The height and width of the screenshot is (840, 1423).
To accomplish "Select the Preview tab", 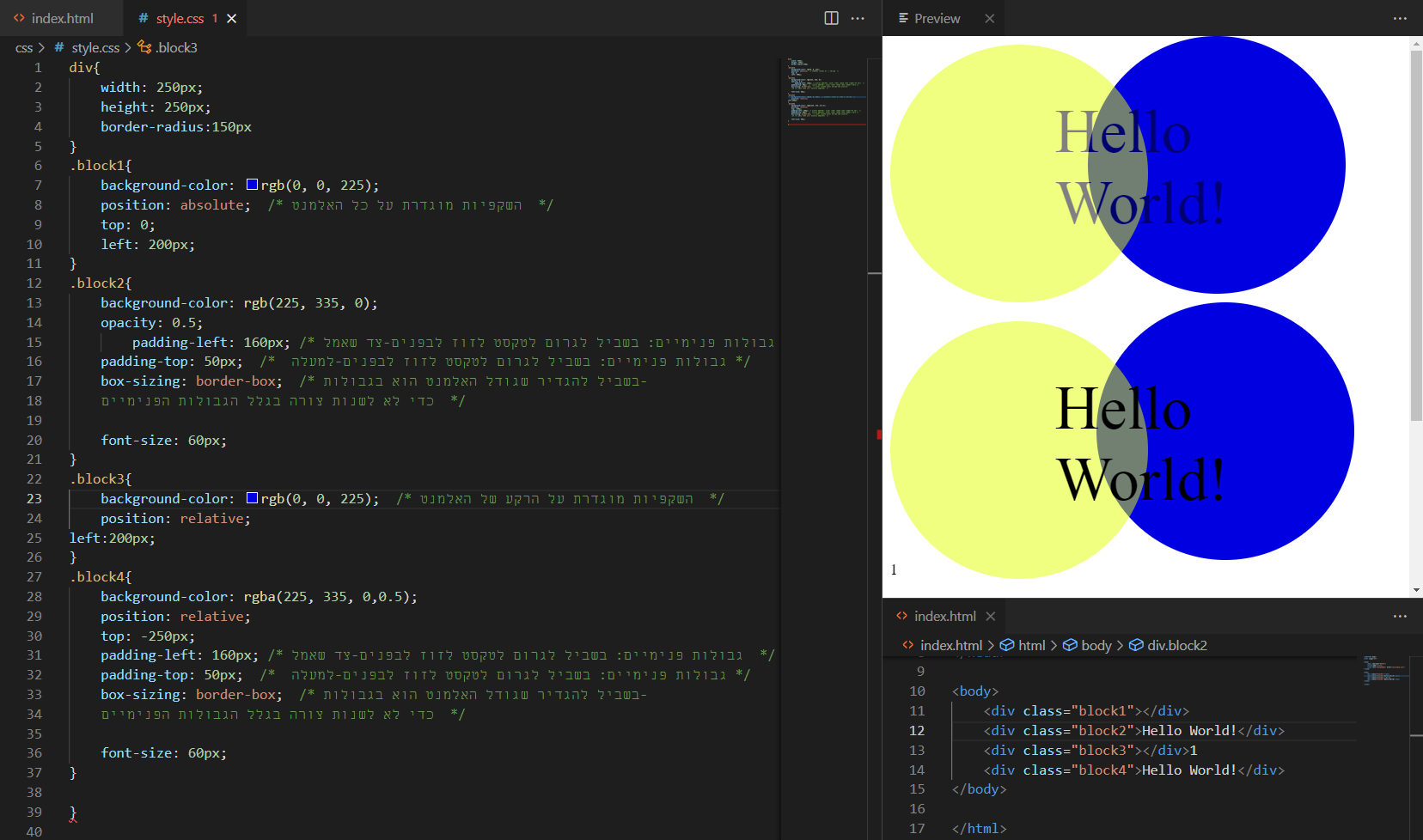I will click(936, 18).
